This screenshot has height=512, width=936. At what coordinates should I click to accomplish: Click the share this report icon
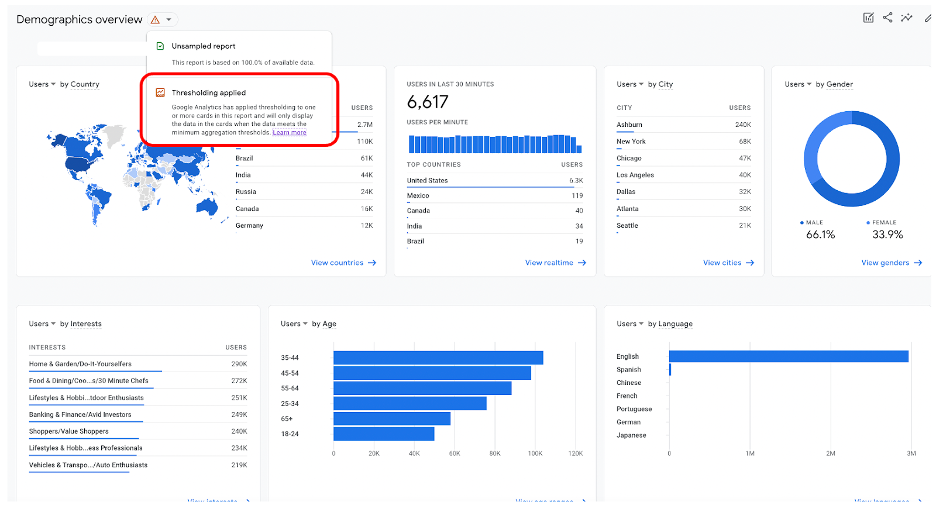point(887,17)
